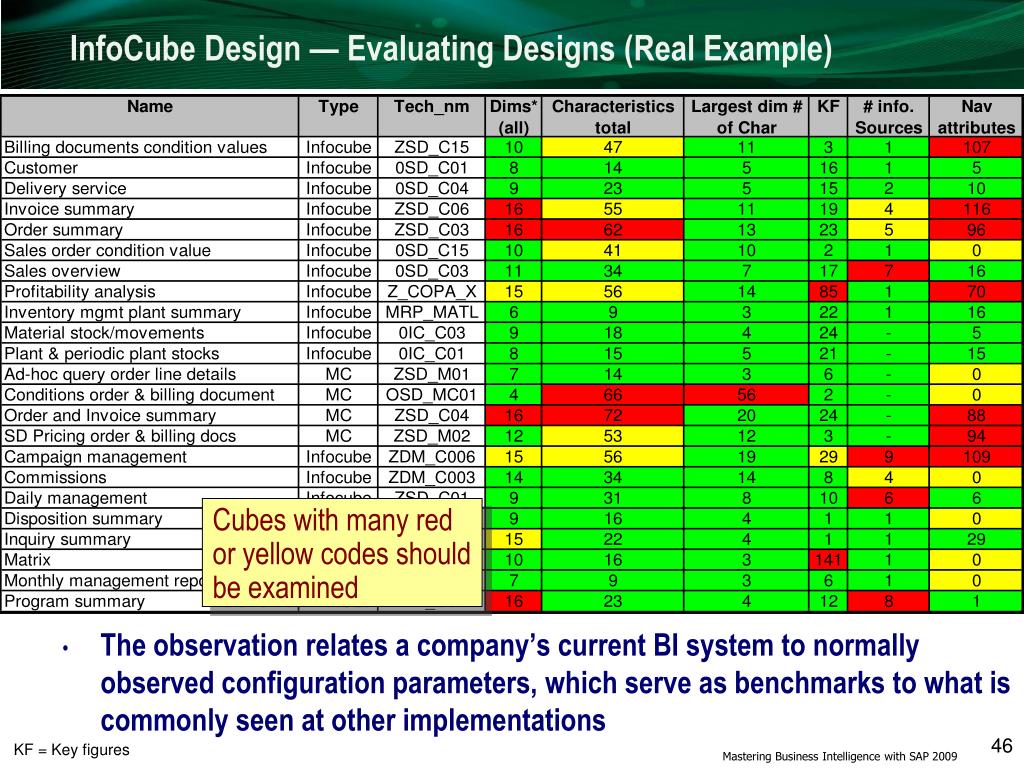
Task: Click red Characteristics cell '72'
Action: click(x=613, y=416)
